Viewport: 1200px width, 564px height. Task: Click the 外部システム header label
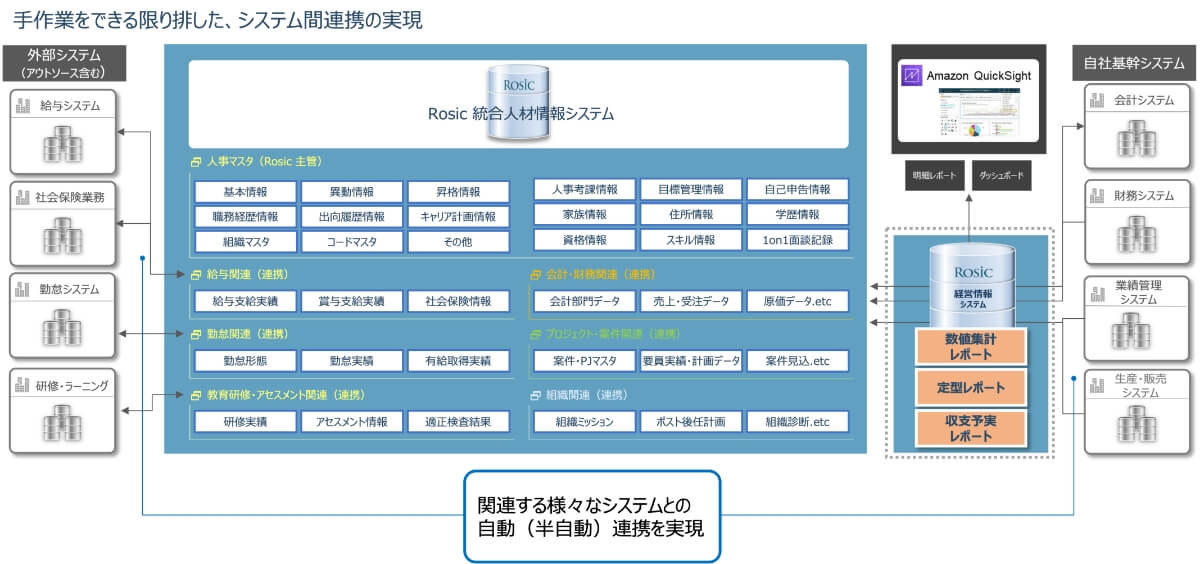64,63
